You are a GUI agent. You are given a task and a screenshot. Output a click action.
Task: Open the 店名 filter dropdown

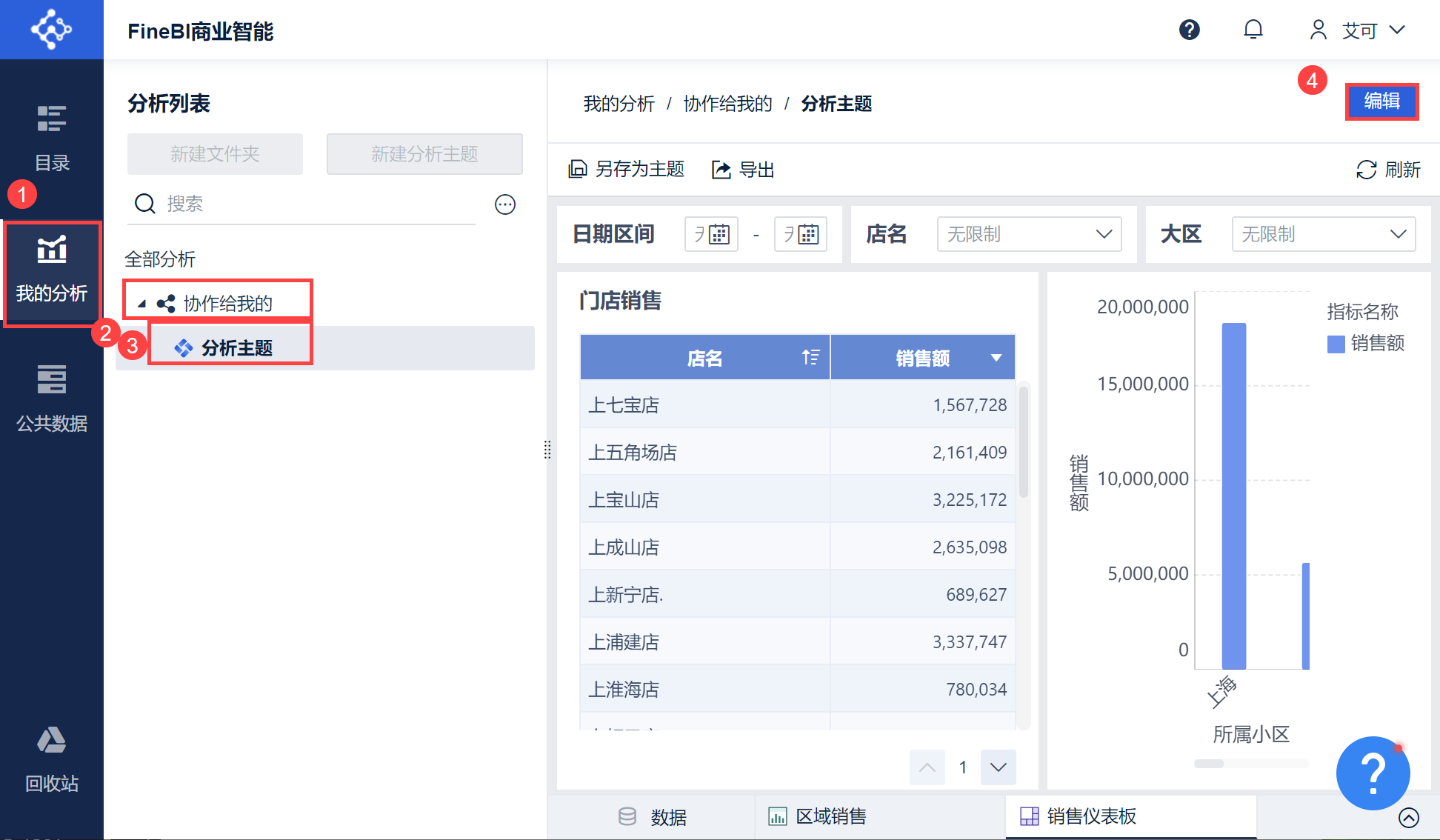pyautogui.click(x=1029, y=235)
